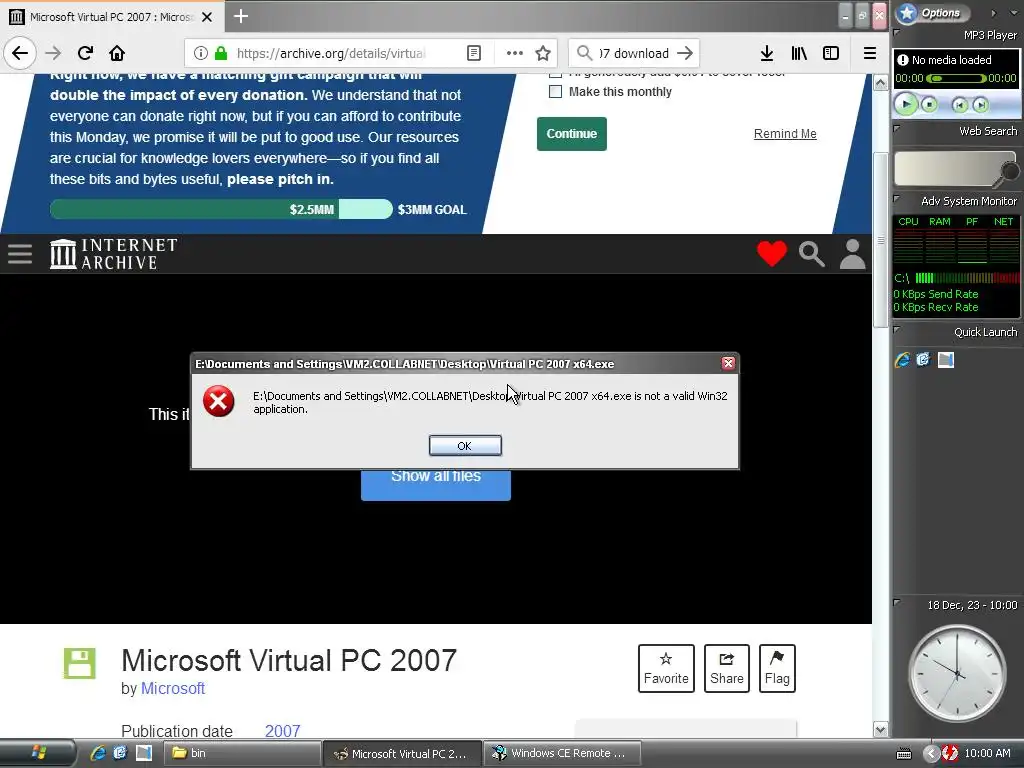Viewport: 1024px width, 768px height.
Task: Collapse the clock sidebar panel
Action: tap(897, 602)
